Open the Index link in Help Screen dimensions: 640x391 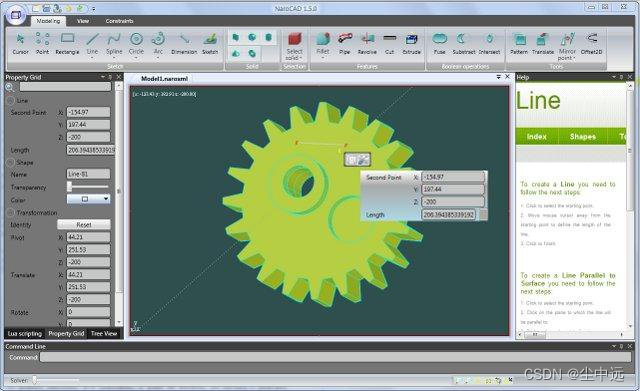click(536, 136)
